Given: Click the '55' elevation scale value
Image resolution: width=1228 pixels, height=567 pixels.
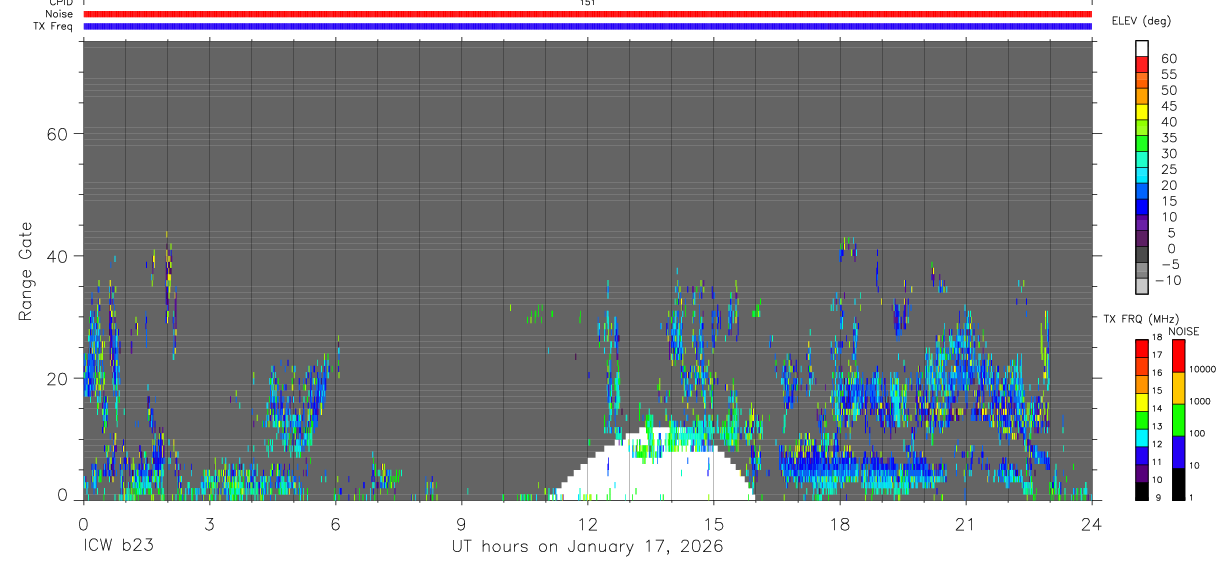Looking at the screenshot, I should click(1168, 74).
